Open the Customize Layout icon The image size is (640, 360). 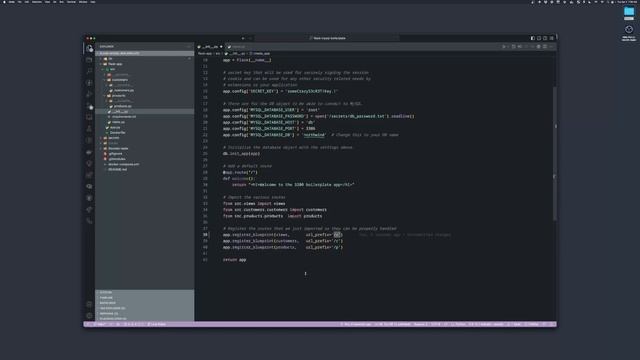click(x=551, y=38)
